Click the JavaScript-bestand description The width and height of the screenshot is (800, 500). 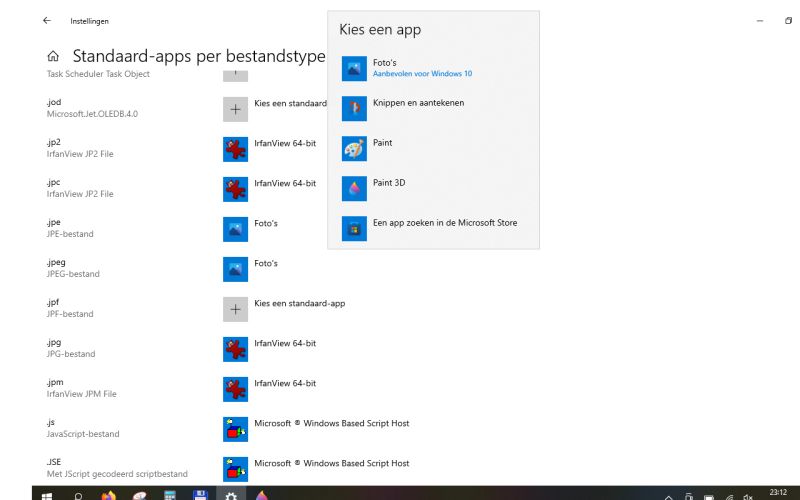[x=83, y=434]
